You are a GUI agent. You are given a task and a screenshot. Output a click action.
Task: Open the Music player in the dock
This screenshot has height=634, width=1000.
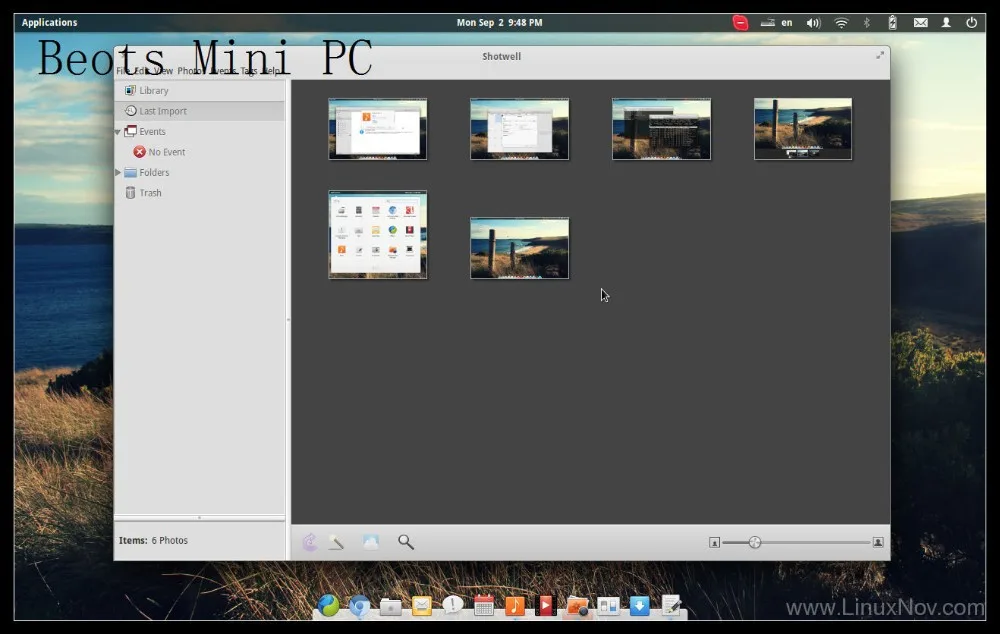[x=515, y=605]
